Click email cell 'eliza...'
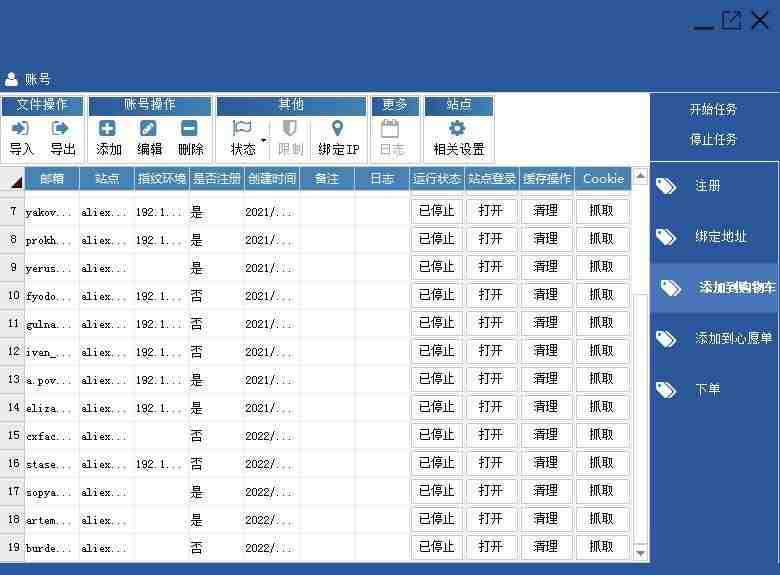This screenshot has width=780, height=575. pos(52,408)
